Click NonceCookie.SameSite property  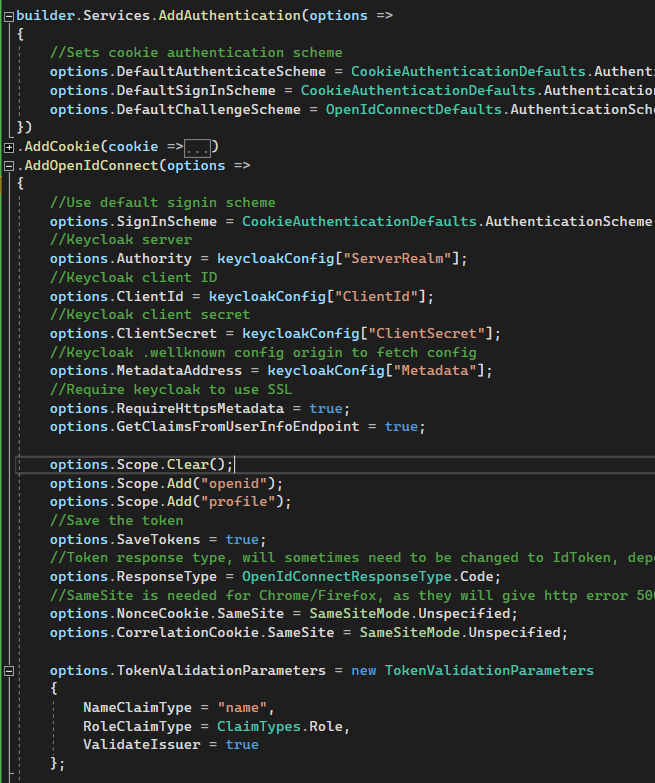point(200,613)
